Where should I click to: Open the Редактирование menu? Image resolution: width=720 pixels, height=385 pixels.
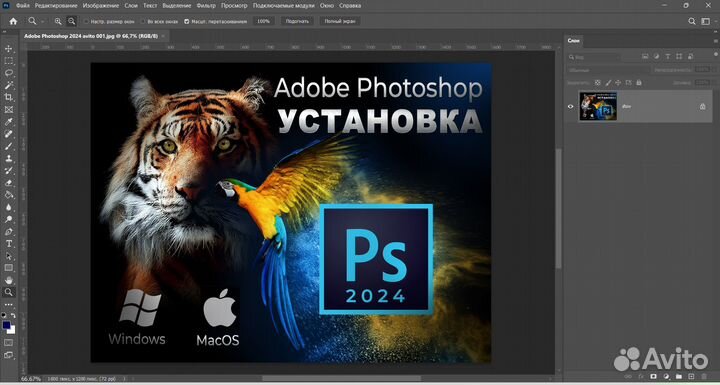click(56, 6)
